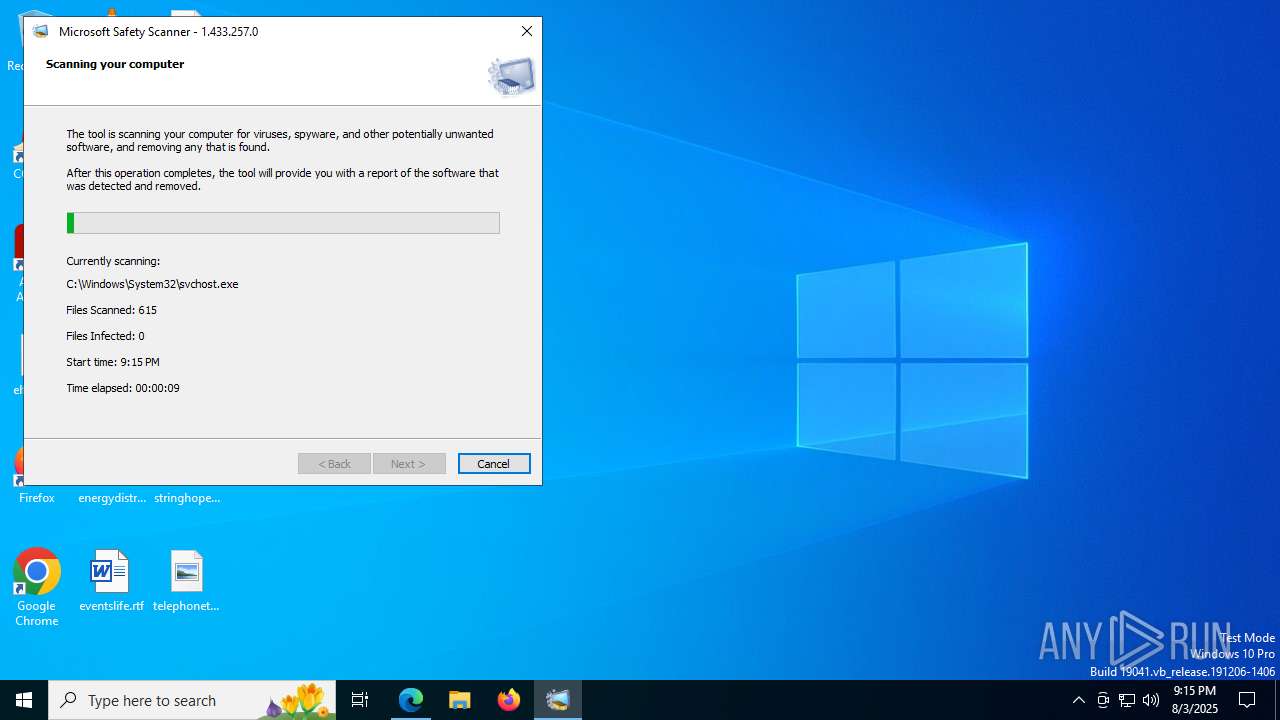Open the volume control tray icon
This screenshot has height=720, width=1280.
pyautogui.click(x=1151, y=700)
